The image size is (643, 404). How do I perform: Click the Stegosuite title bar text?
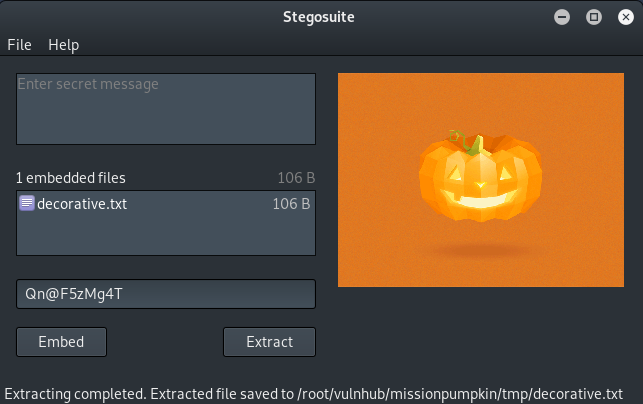319,17
